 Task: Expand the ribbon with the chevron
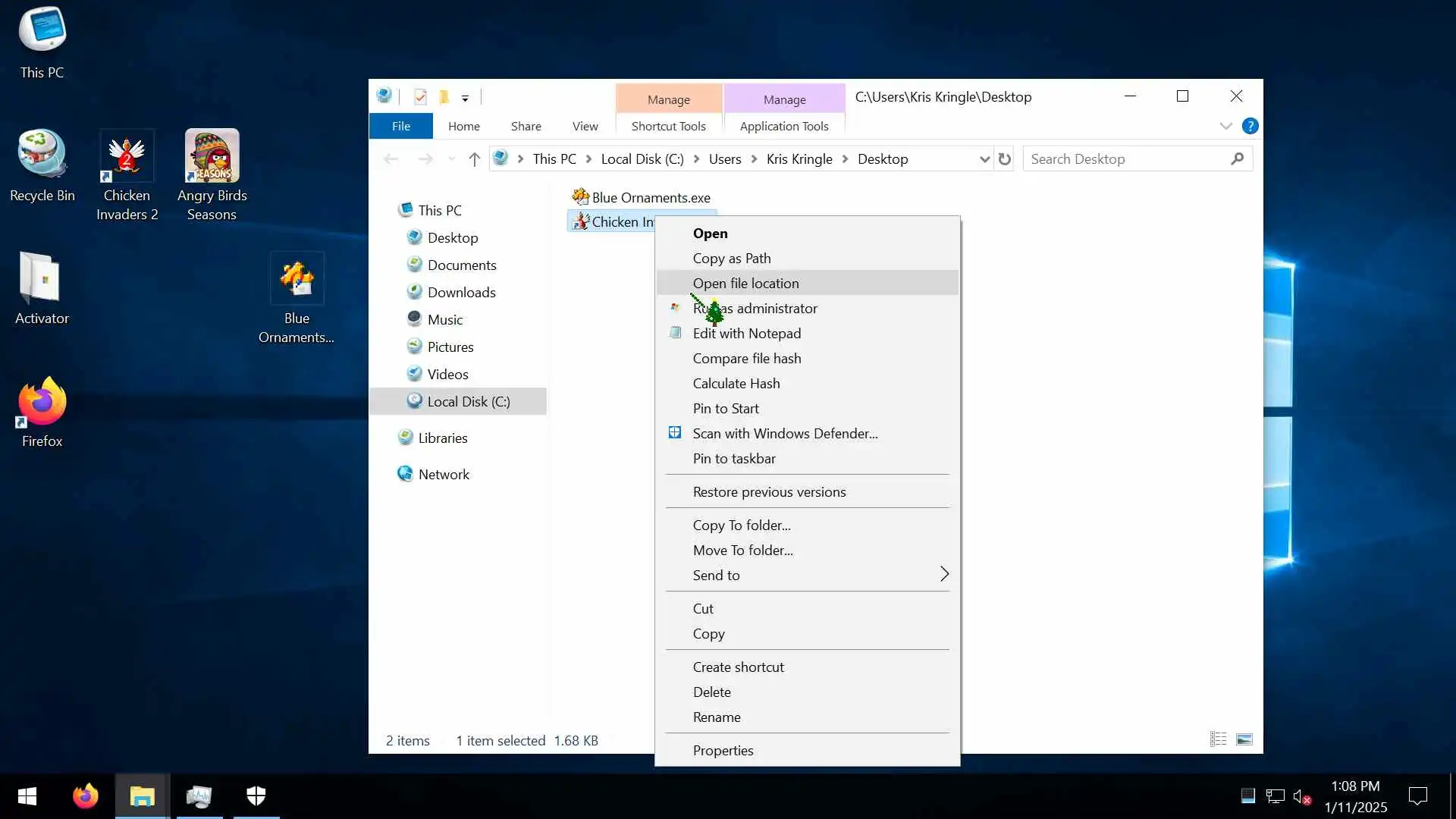coord(1226,127)
